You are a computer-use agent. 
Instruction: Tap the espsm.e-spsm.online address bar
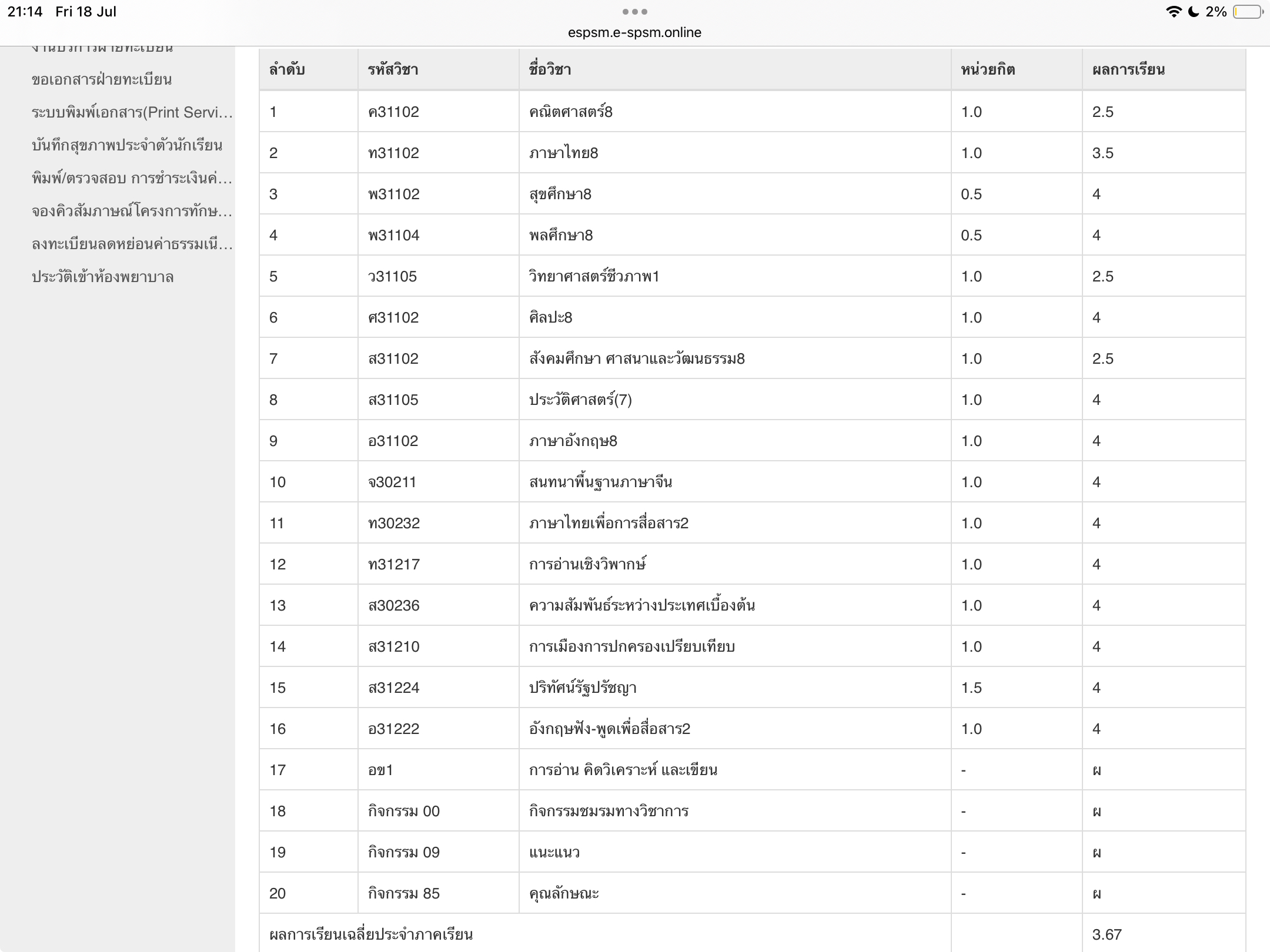click(634, 32)
